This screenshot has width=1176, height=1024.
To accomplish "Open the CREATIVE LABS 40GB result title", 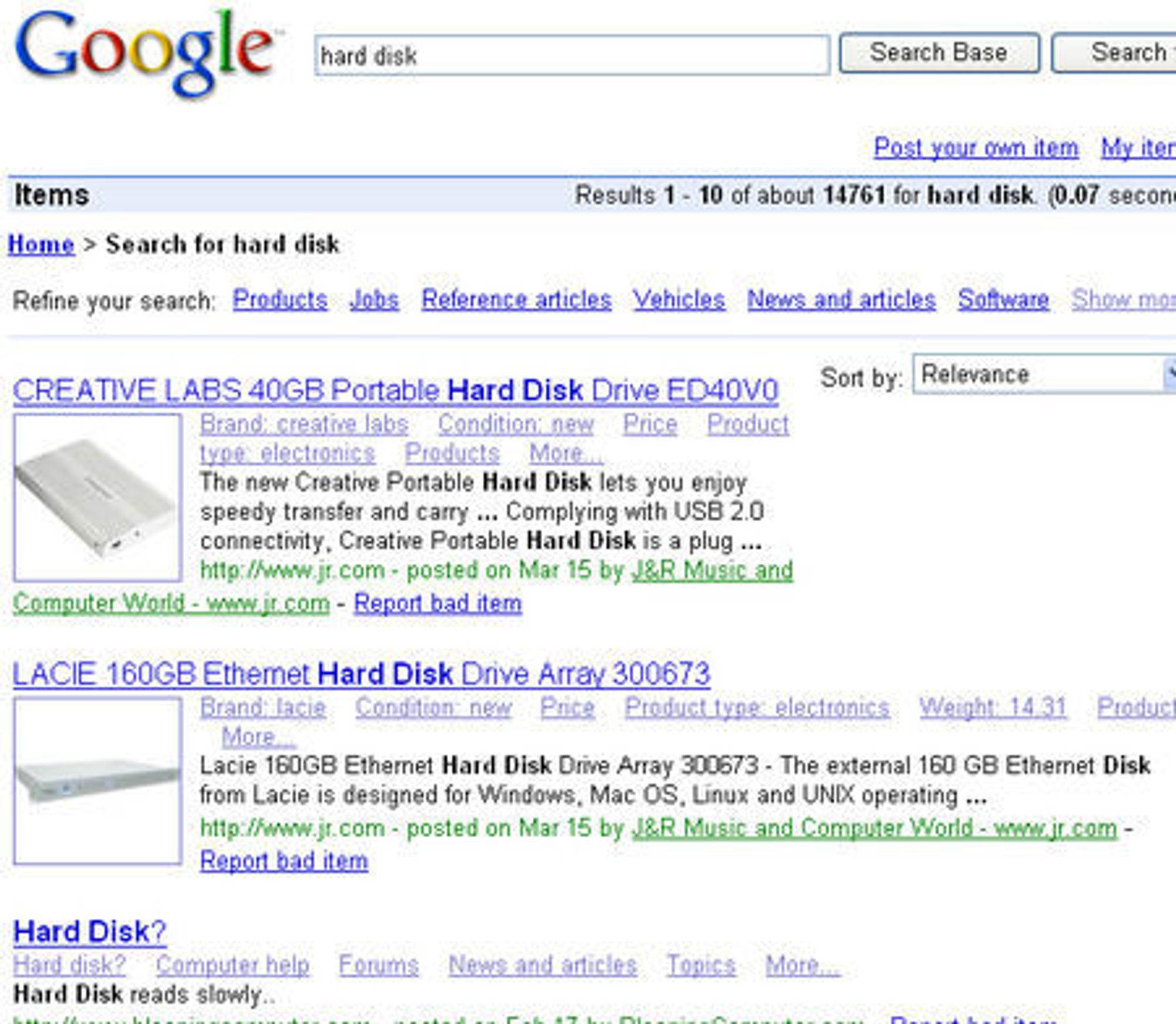I will point(395,390).
